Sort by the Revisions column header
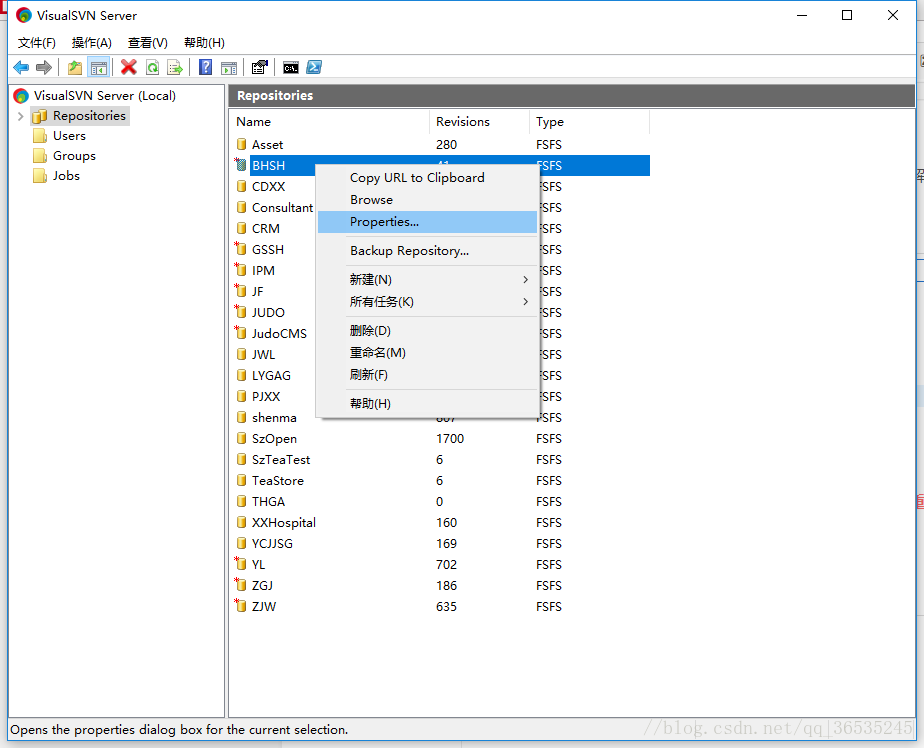 click(479, 121)
